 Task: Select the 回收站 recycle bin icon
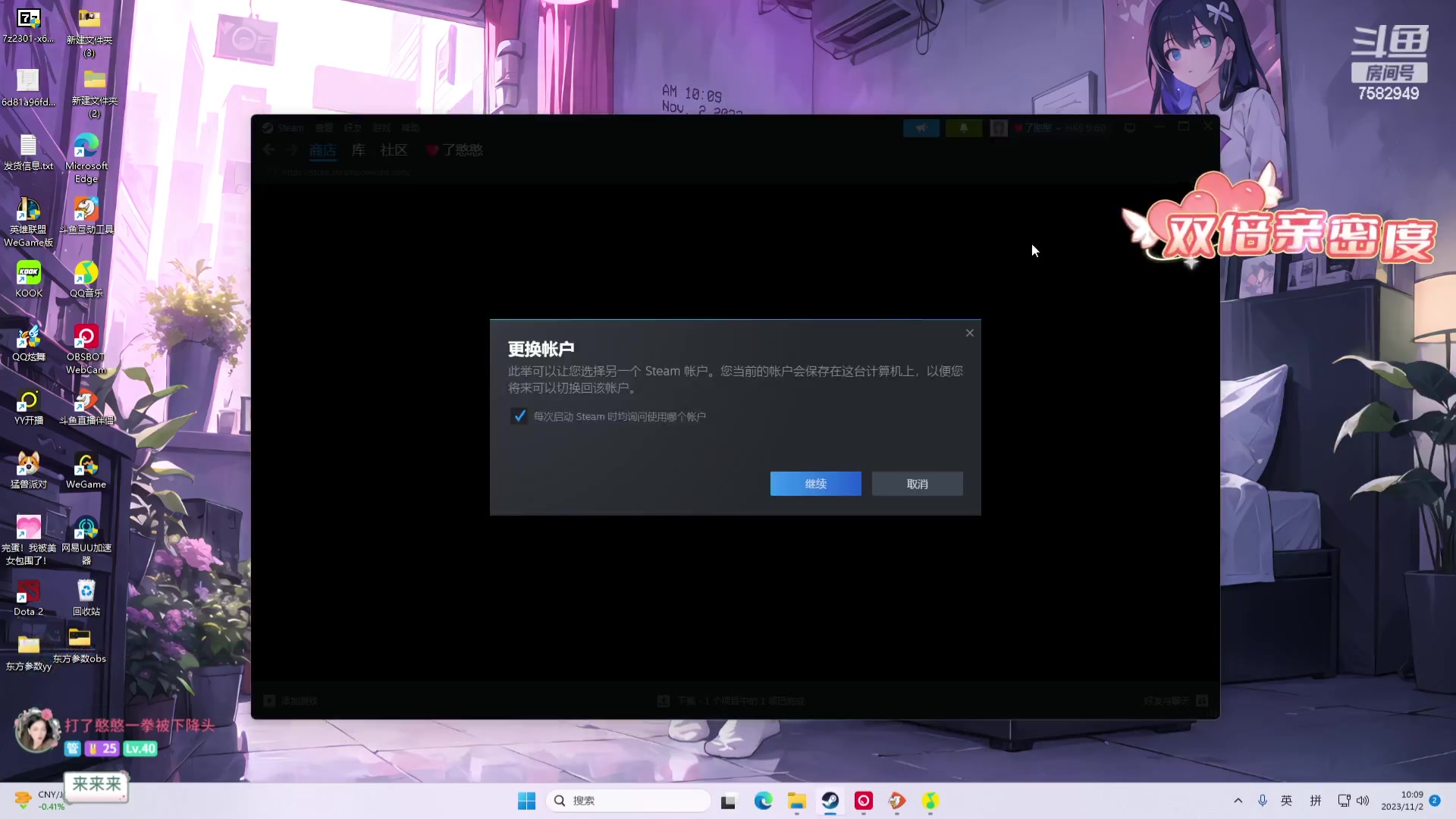(x=86, y=598)
